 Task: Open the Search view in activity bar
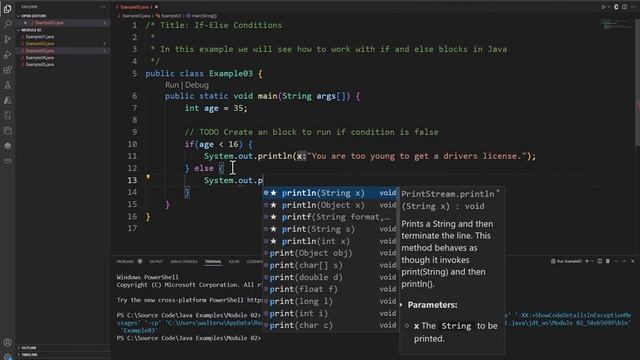pyautogui.click(x=7, y=24)
